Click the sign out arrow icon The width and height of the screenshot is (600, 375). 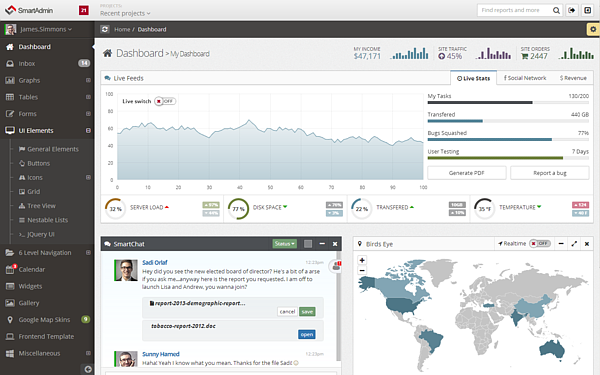[572, 10]
